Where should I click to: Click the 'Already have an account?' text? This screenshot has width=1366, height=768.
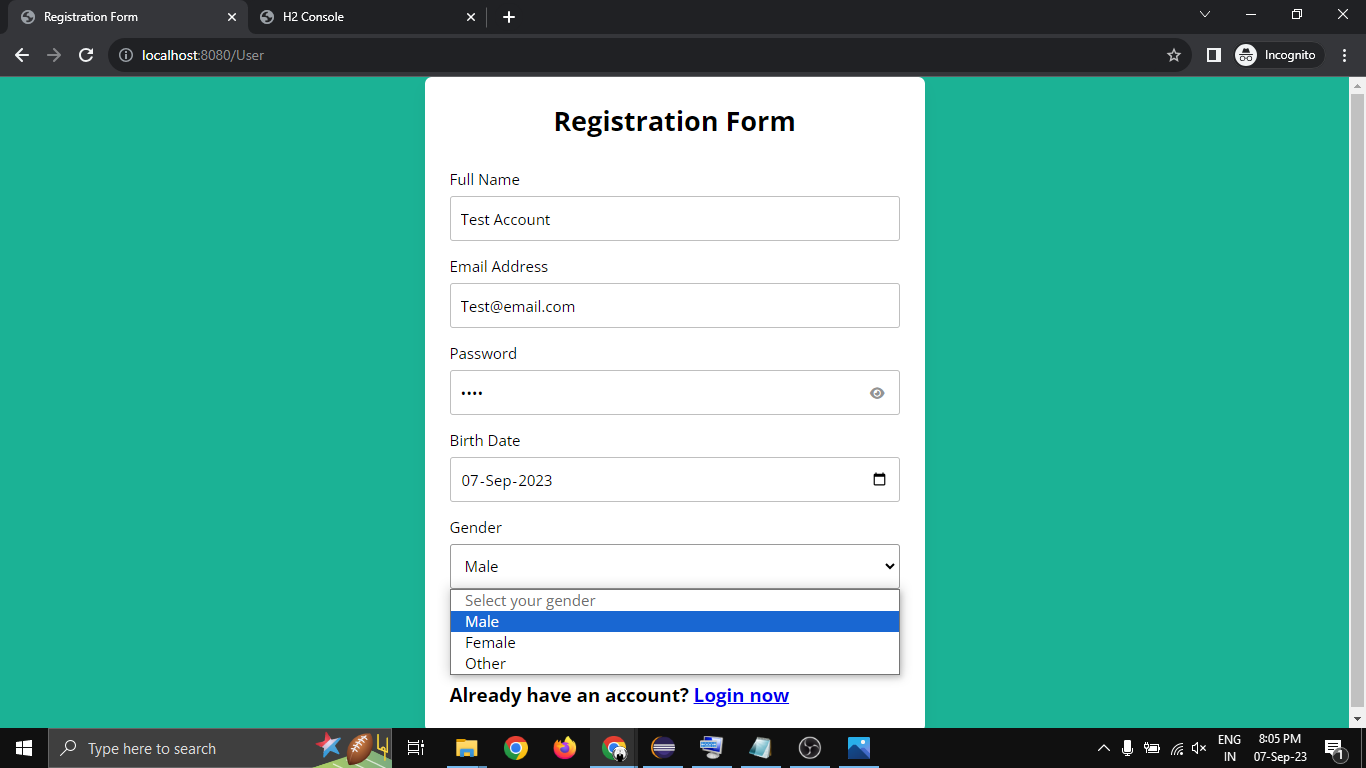coord(569,695)
